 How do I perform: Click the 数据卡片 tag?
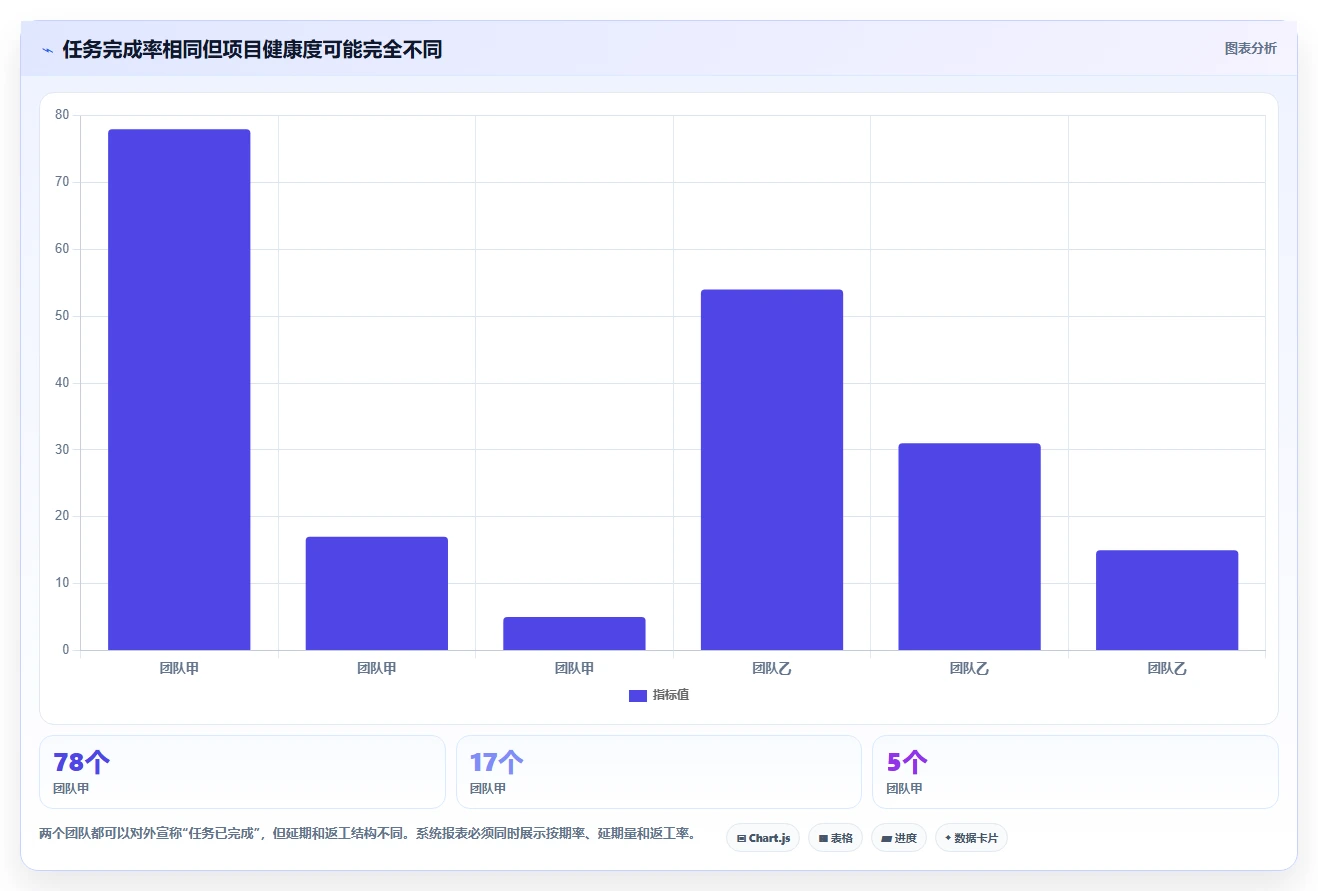(971, 838)
